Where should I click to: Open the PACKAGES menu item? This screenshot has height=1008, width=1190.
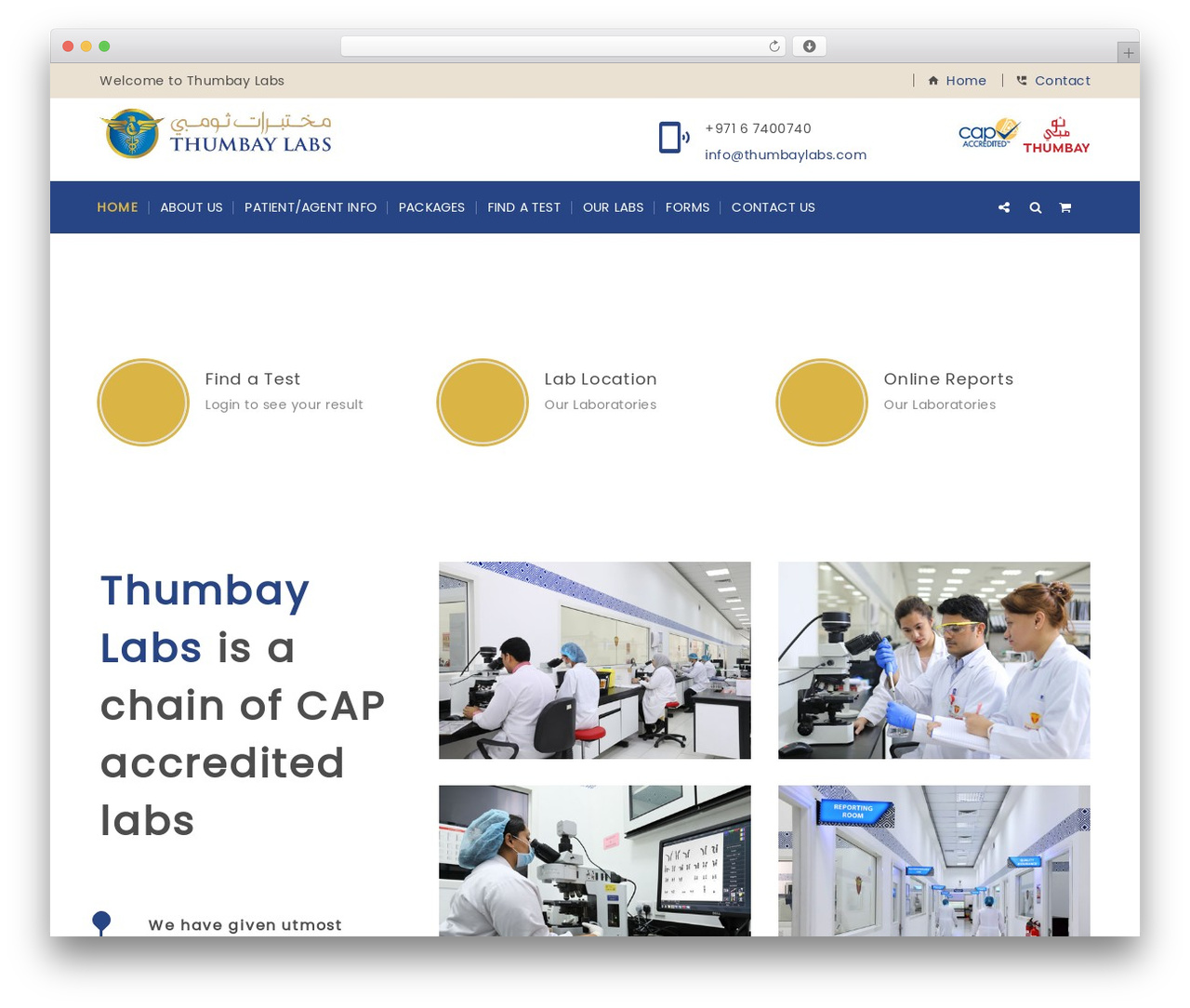coord(431,207)
